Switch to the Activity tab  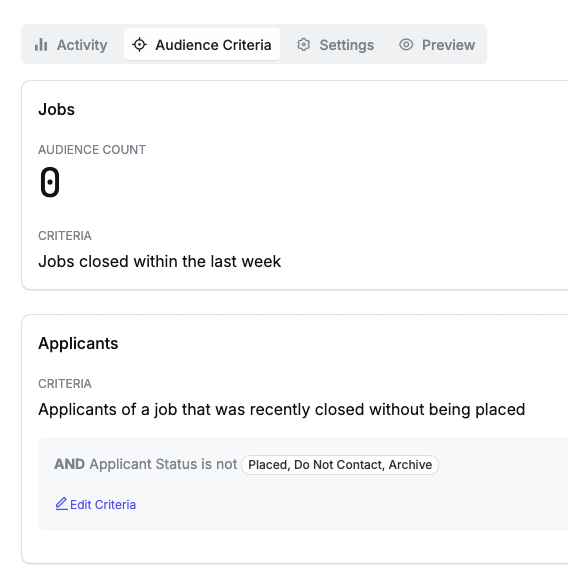[x=71, y=45]
